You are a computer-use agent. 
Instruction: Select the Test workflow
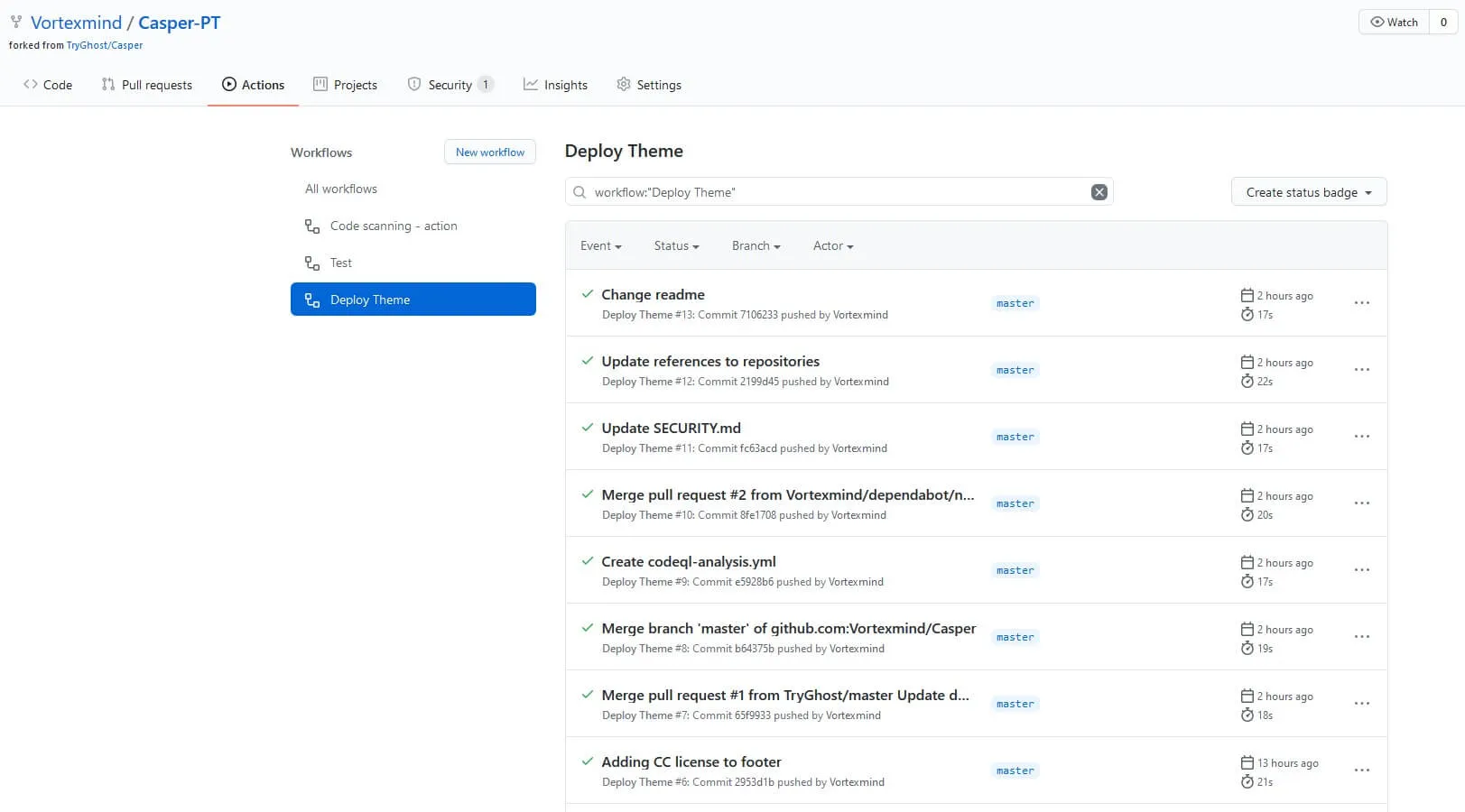tap(413, 263)
